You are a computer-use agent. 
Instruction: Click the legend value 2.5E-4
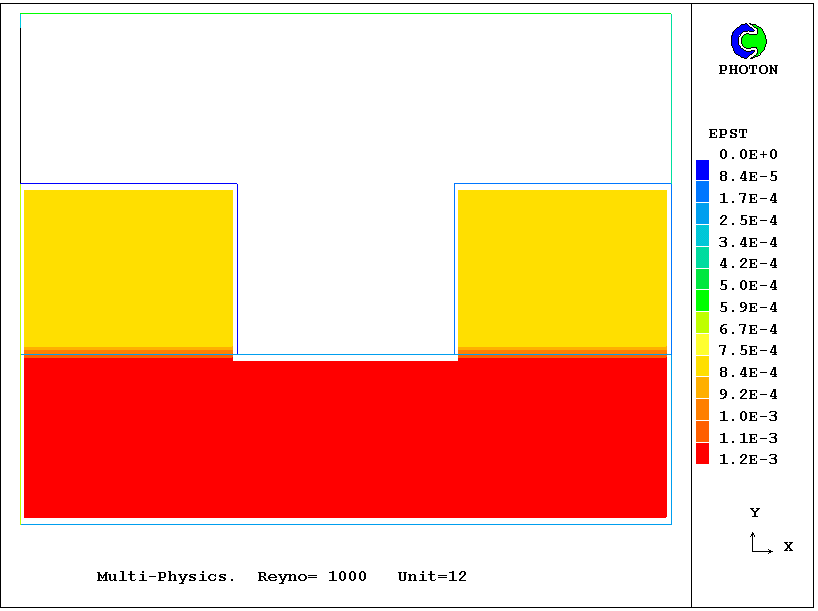[x=748, y=220]
